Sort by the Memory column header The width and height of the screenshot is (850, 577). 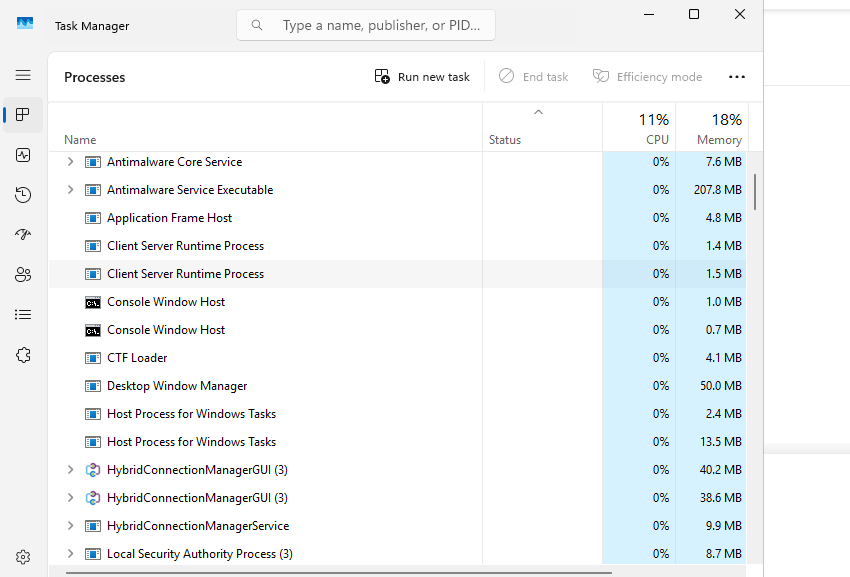tap(712, 127)
